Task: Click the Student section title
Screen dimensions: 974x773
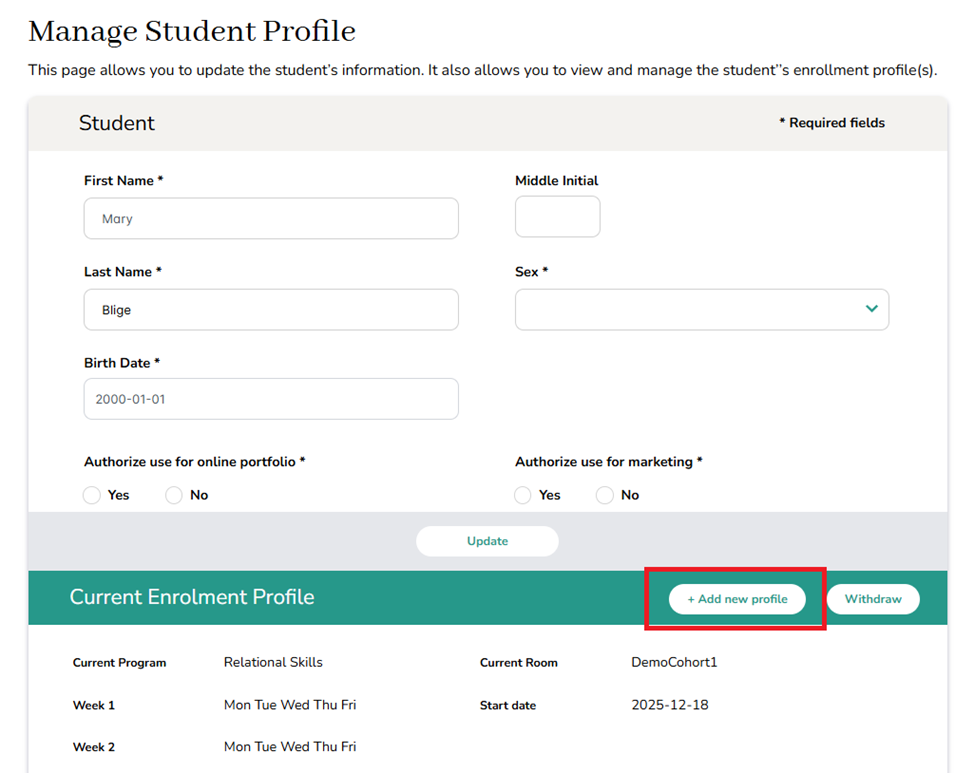Action: click(x=117, y=123)
